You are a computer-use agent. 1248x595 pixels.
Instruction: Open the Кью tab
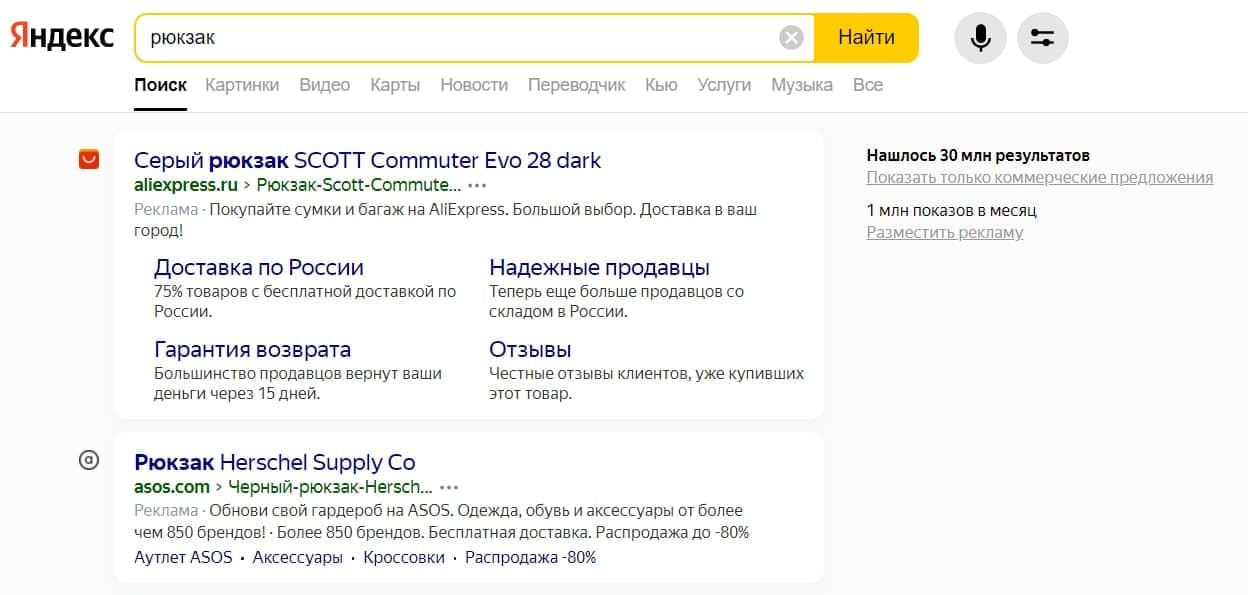click(x=661, y=85)
